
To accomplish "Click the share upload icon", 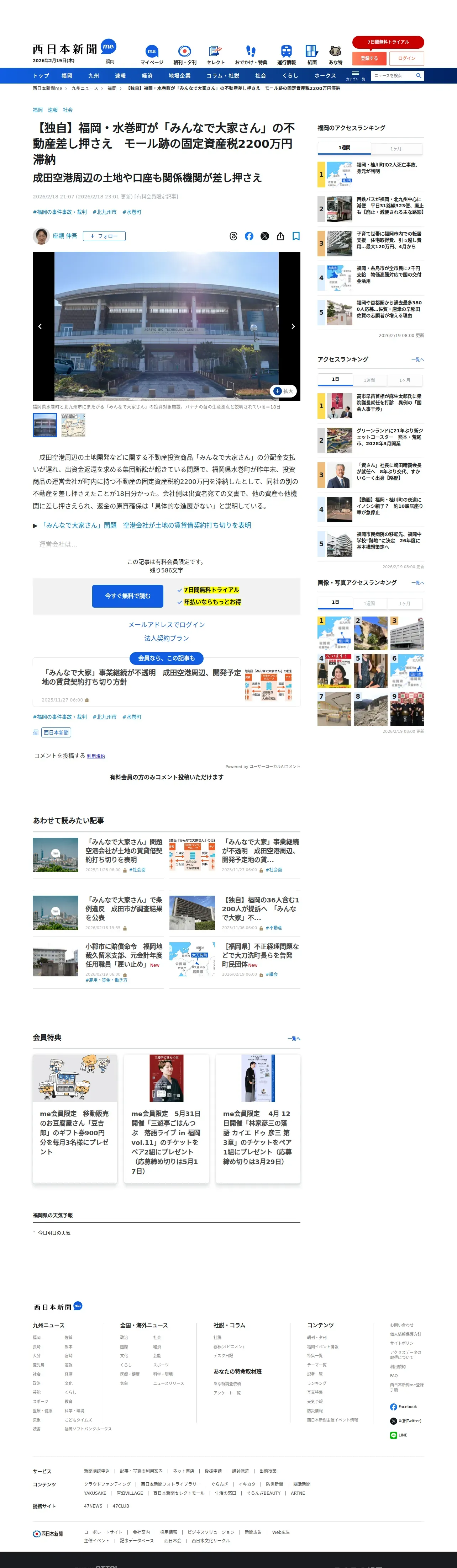I will [280, 236].
